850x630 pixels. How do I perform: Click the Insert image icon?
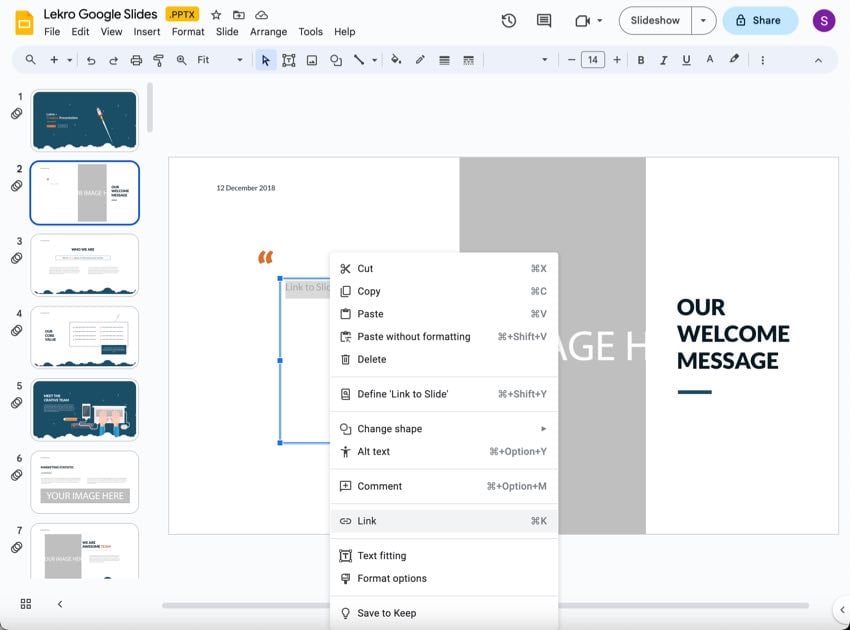tap(312, 60)
